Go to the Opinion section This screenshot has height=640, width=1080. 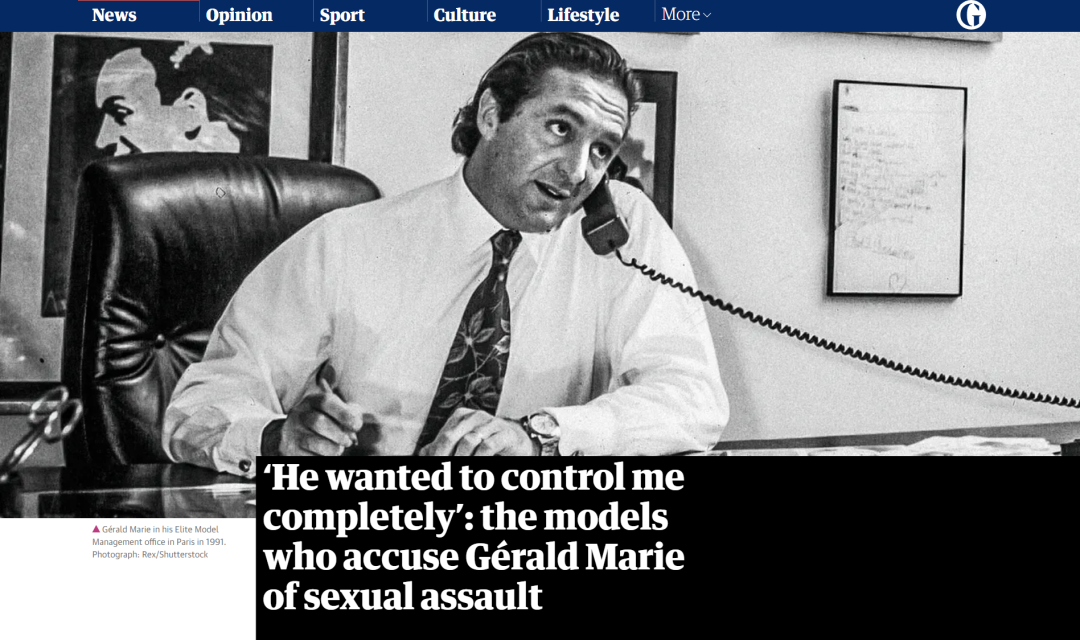click(239, 14)
